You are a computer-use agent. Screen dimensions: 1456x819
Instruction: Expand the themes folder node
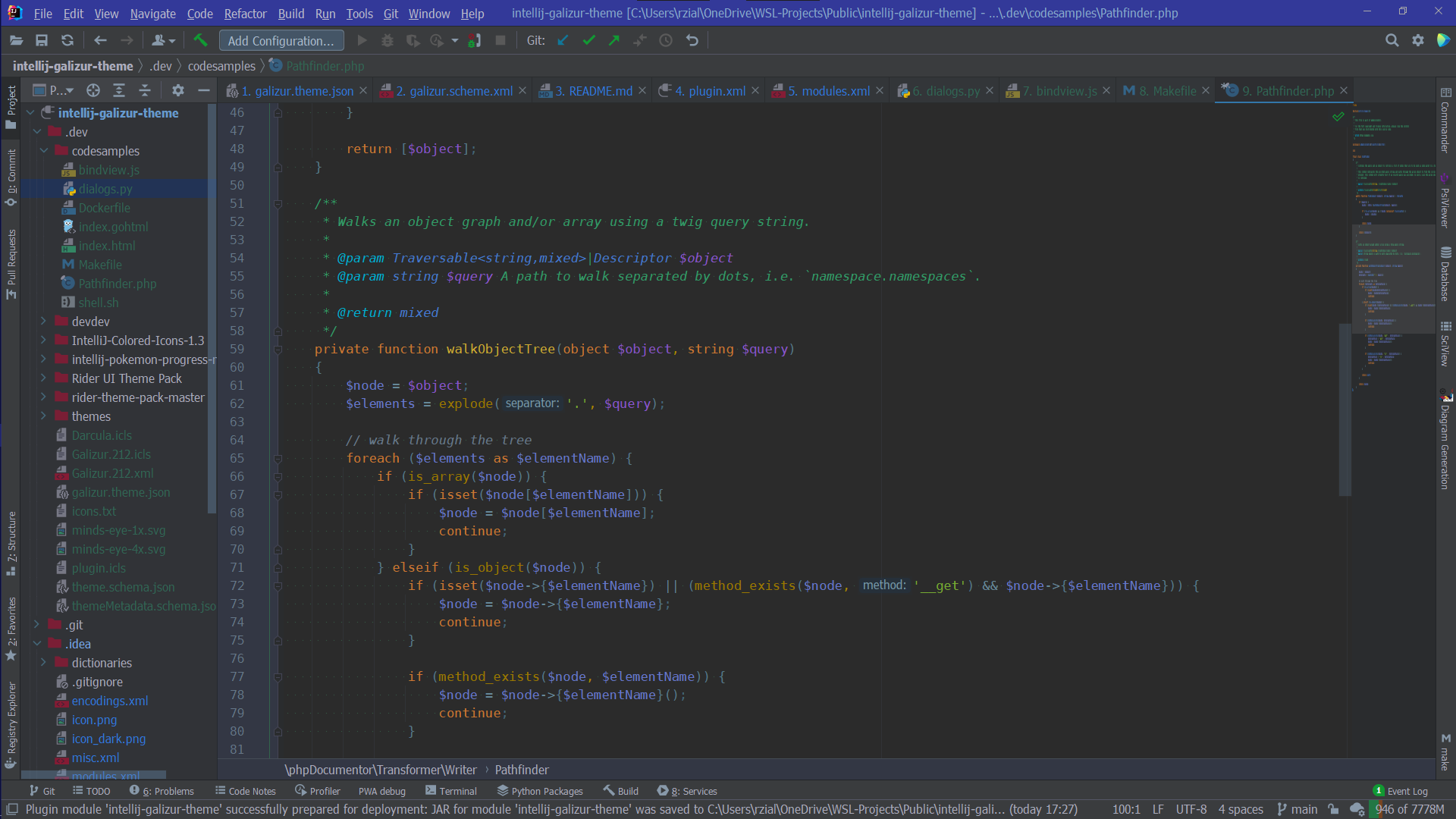pyautogui.click(x=43, y=416)
